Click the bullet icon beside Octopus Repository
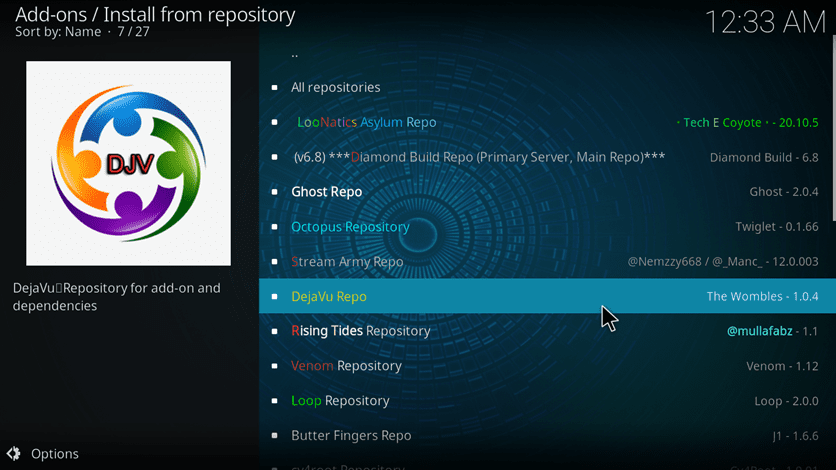 point(275,227)
